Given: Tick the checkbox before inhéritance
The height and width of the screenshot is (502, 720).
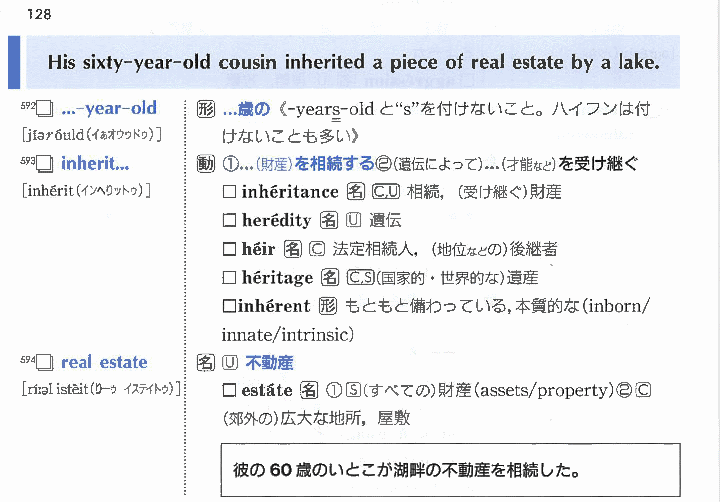Looking at the screenshot, I should pos(230,192).
